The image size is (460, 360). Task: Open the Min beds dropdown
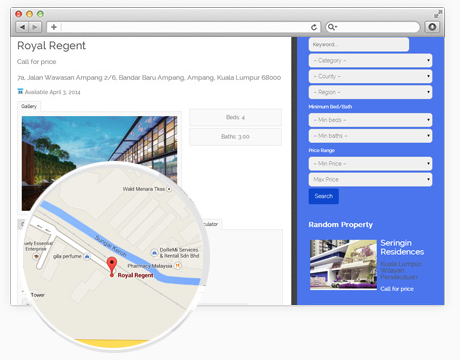pos(370,120)
